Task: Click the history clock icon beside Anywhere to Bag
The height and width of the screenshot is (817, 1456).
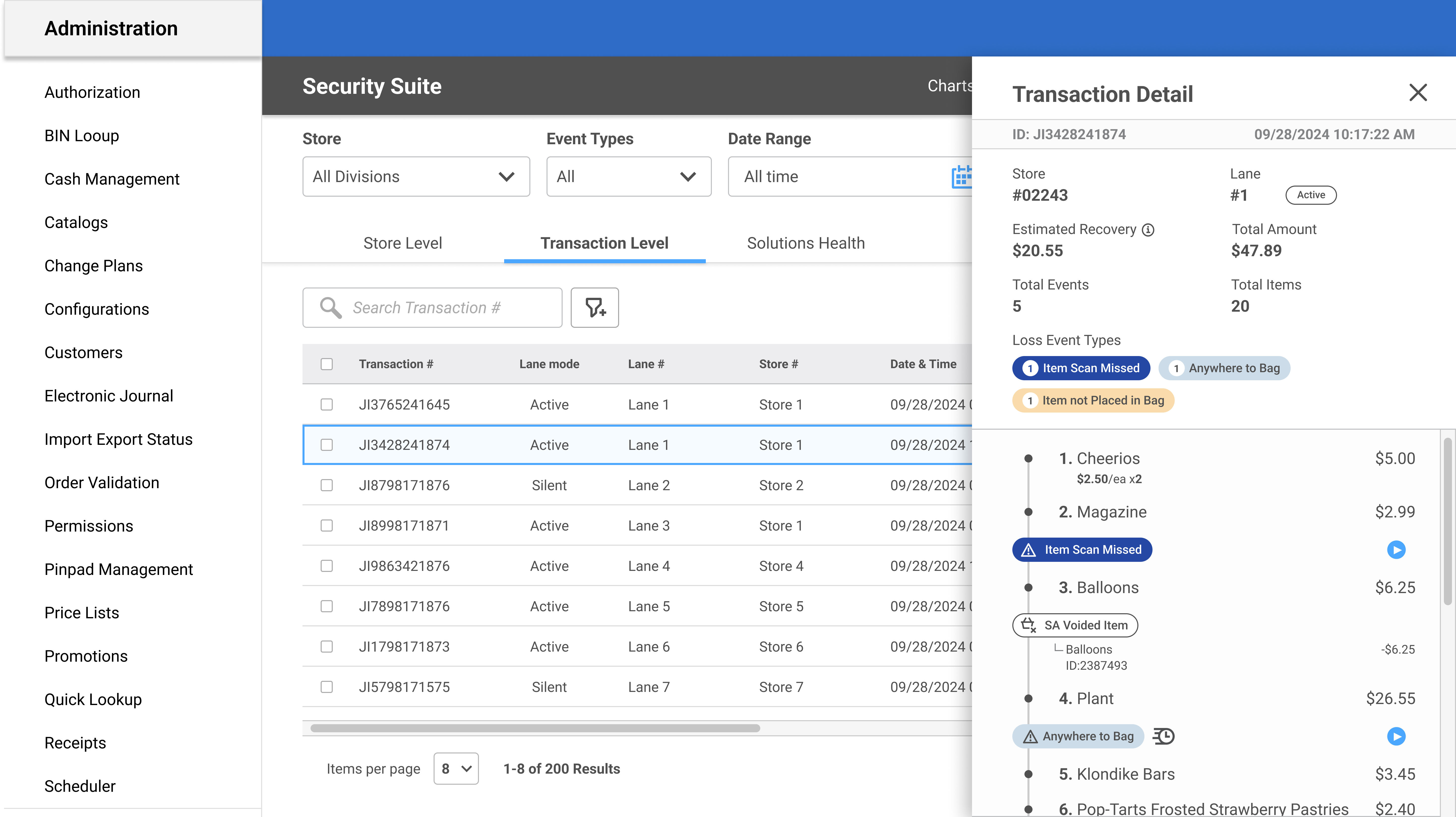Action: (1164, 736)
